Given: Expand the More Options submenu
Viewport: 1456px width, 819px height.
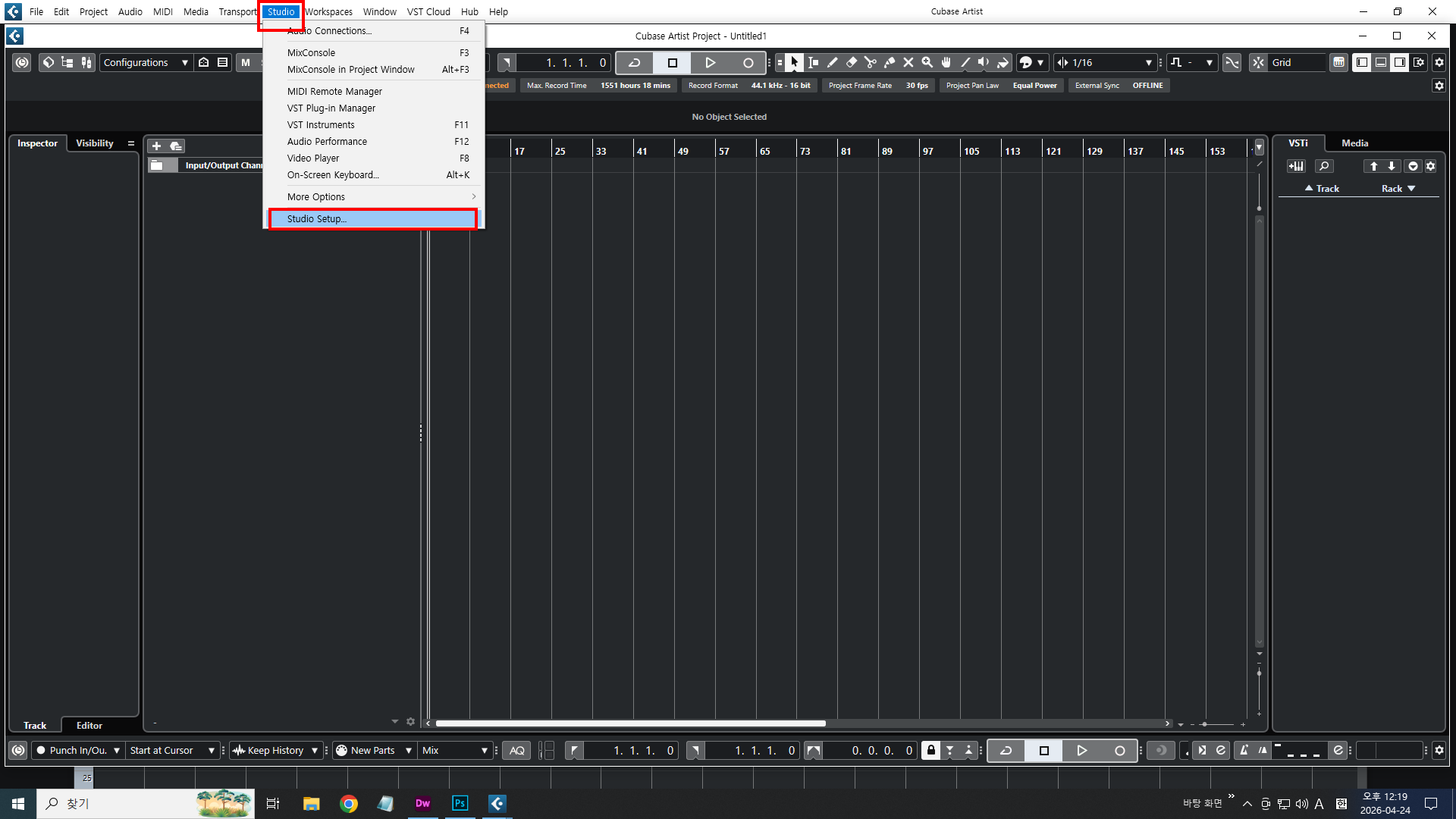Looking at the screenshot, I should (374, 196).
